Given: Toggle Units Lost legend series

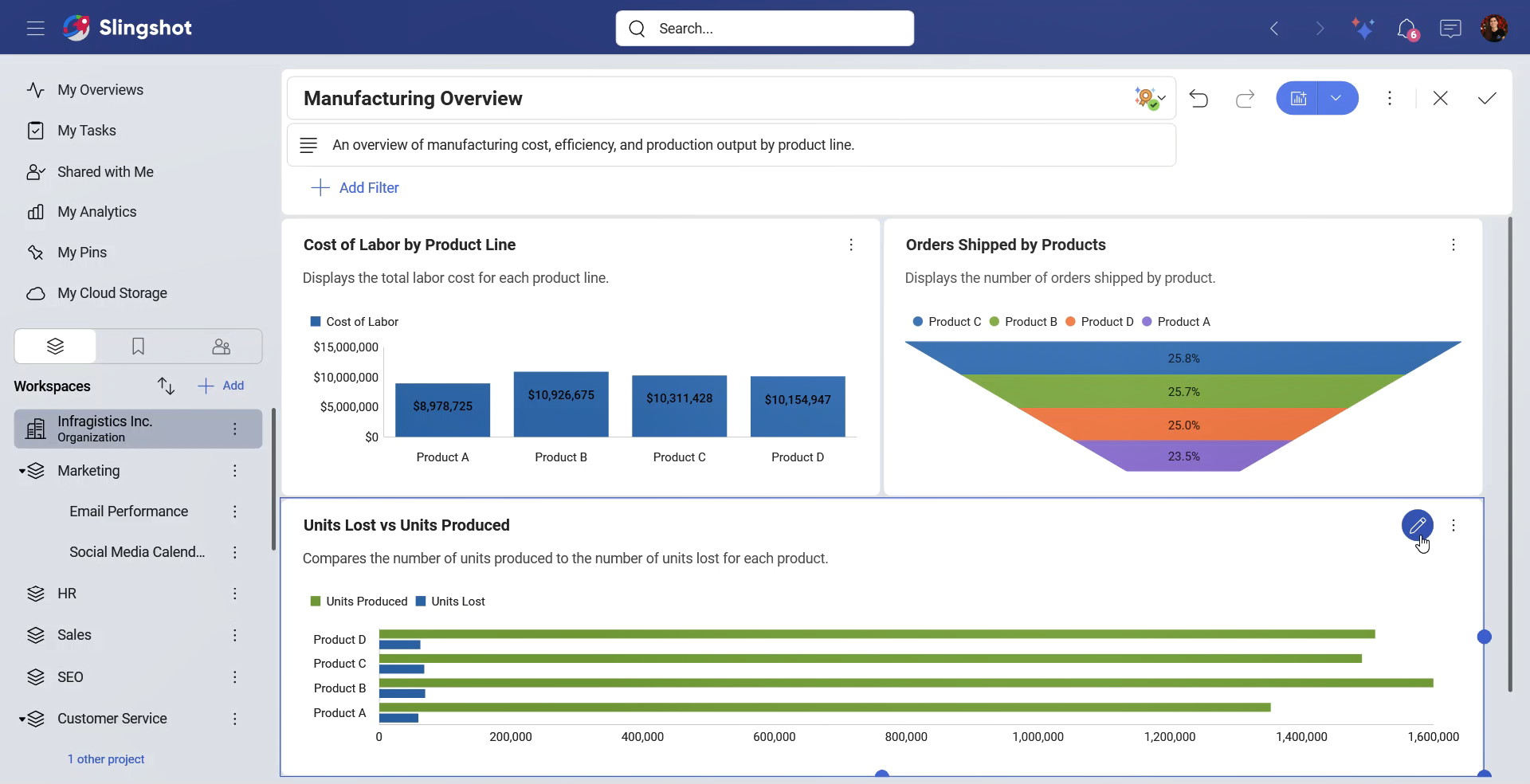Looking at the screenshot, I should point(450,602).
